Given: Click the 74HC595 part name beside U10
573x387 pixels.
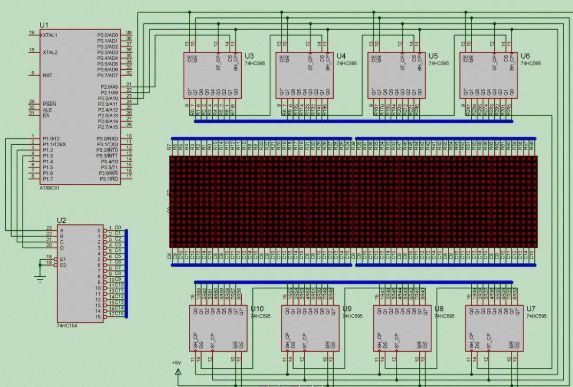Looking at the screenshot, I should [261, 316].
